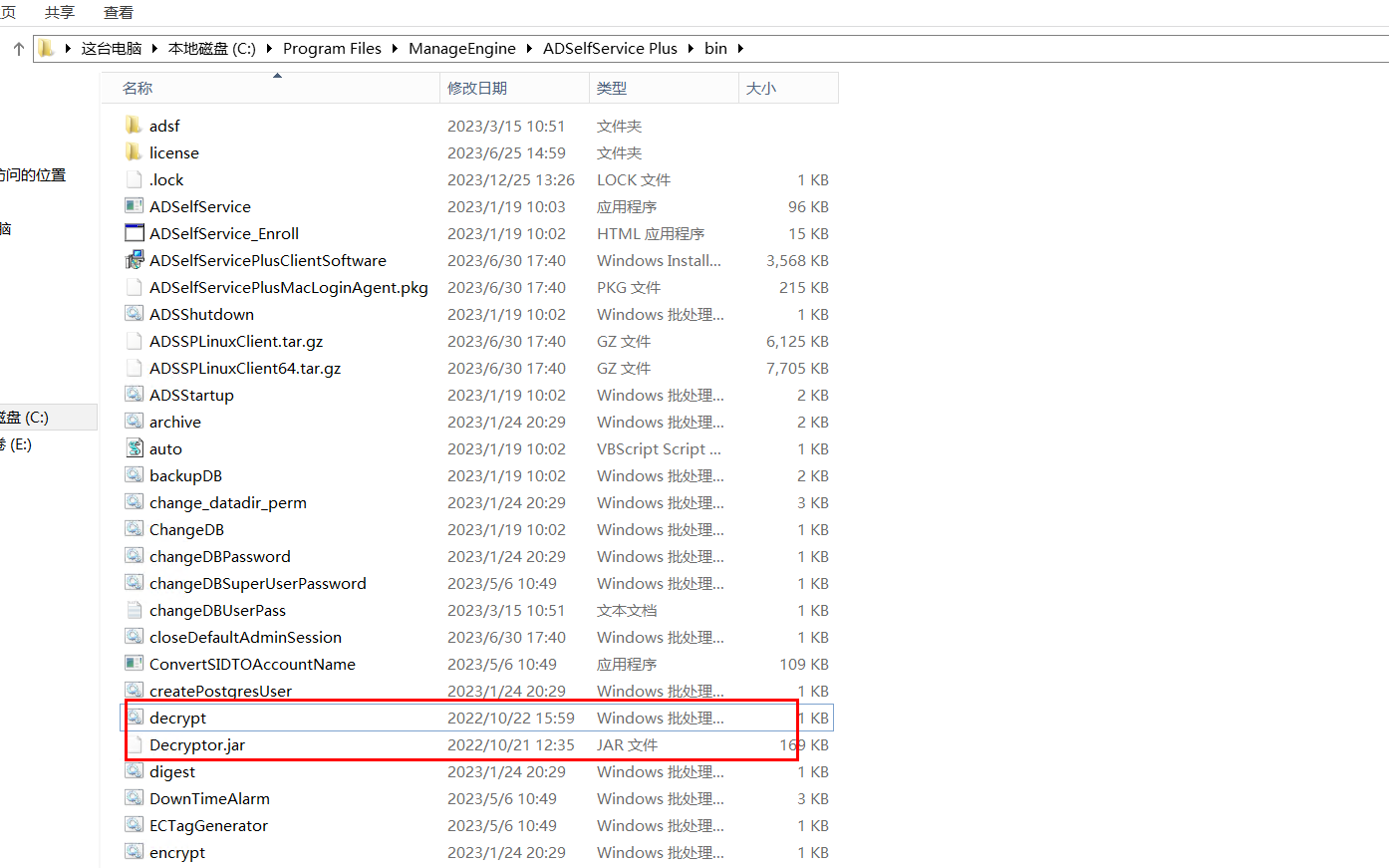1389x868 pixels.
Task: Click the bin breadcrumb segment
Action: [x=715, y=48]
